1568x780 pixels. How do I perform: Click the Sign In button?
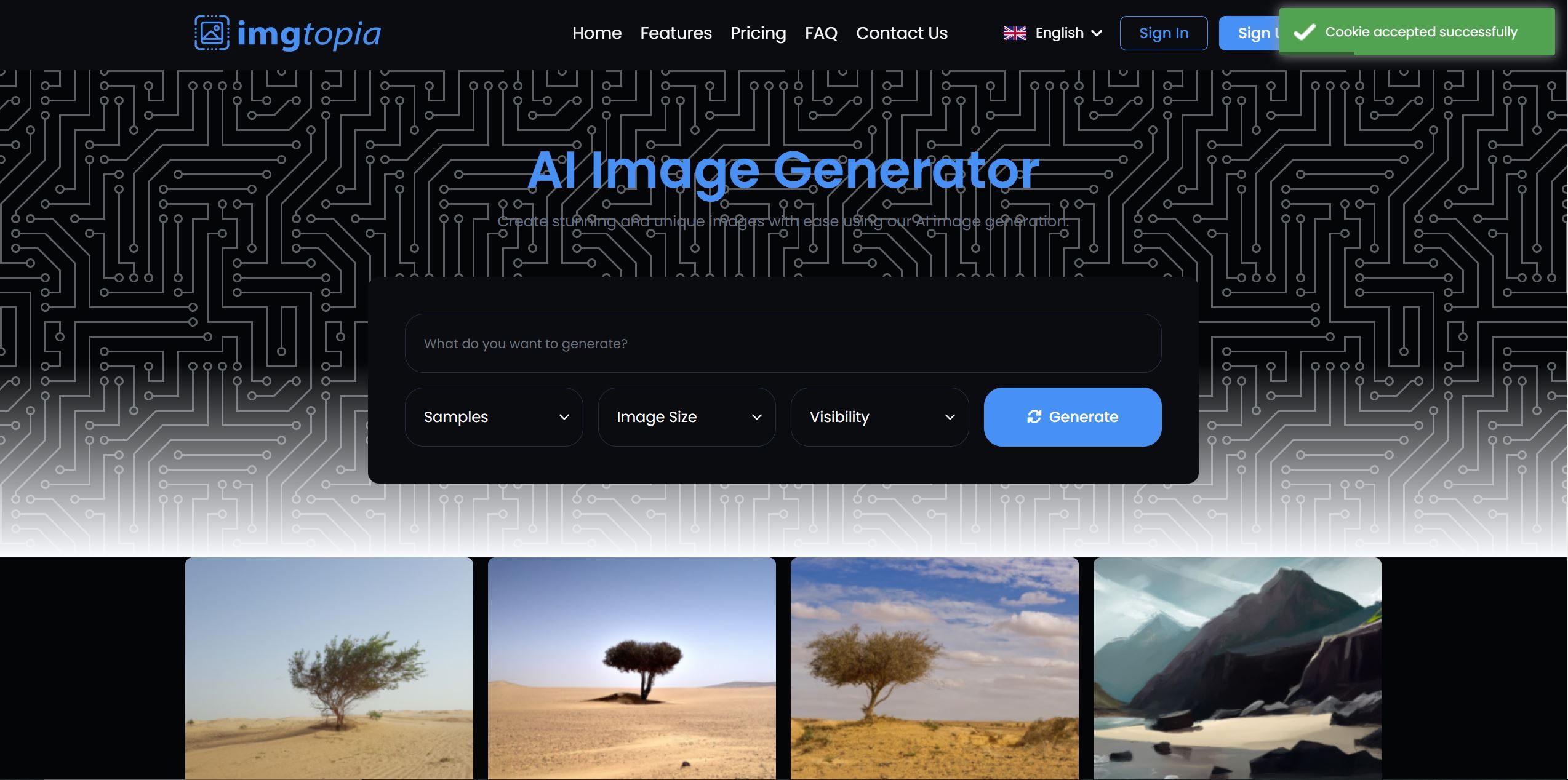pos(1164,33)
